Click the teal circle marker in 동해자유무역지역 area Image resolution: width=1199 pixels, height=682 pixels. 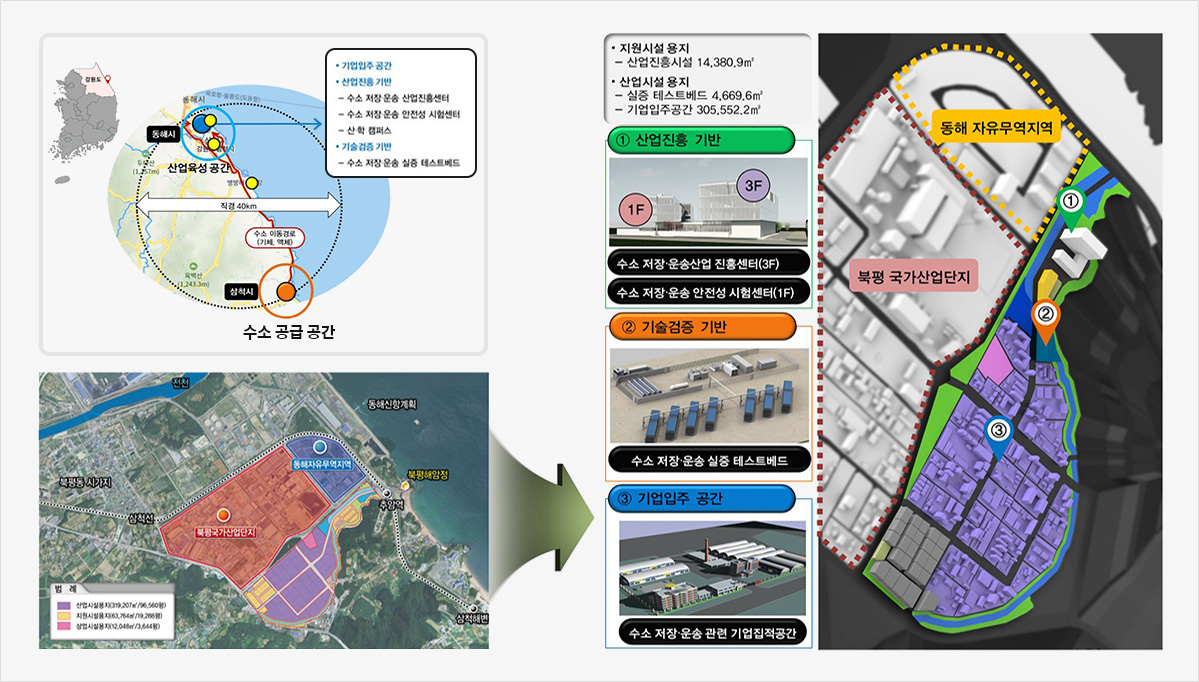320,447
